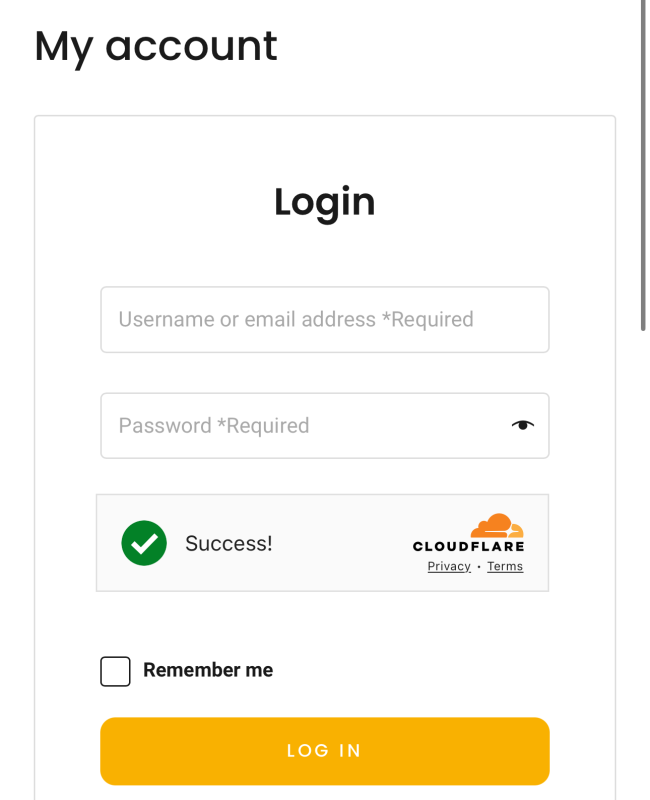
Task: Tick the Remember me checkbox
Action: (x=115, y=671)
